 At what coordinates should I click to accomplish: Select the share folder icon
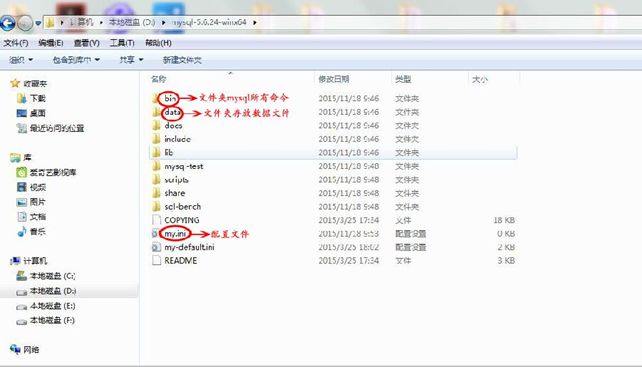(x=156, y=193)
